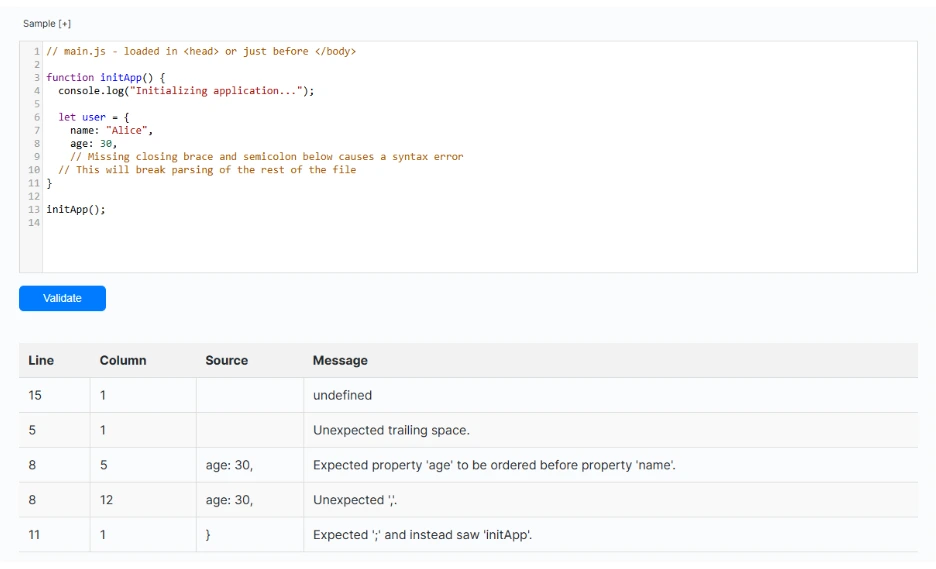Viewport: 936px width, 569px height.
Task: Click the "Expected ';' and instead saw 'initApp'" message
Action: click(x=423, y=535)
